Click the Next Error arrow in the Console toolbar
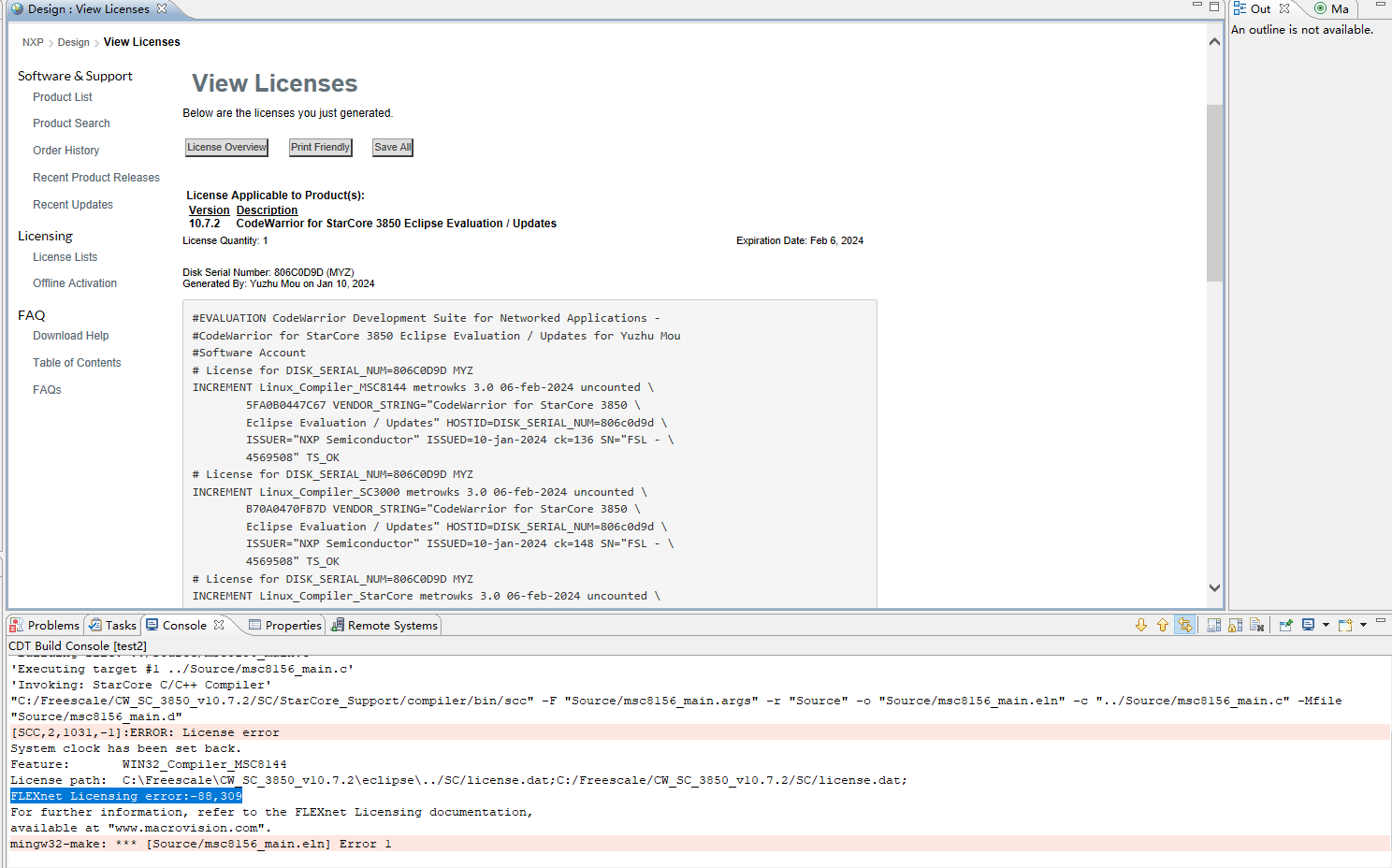The height and width of the screenshot is (868, 1392). coord(1140,625)
